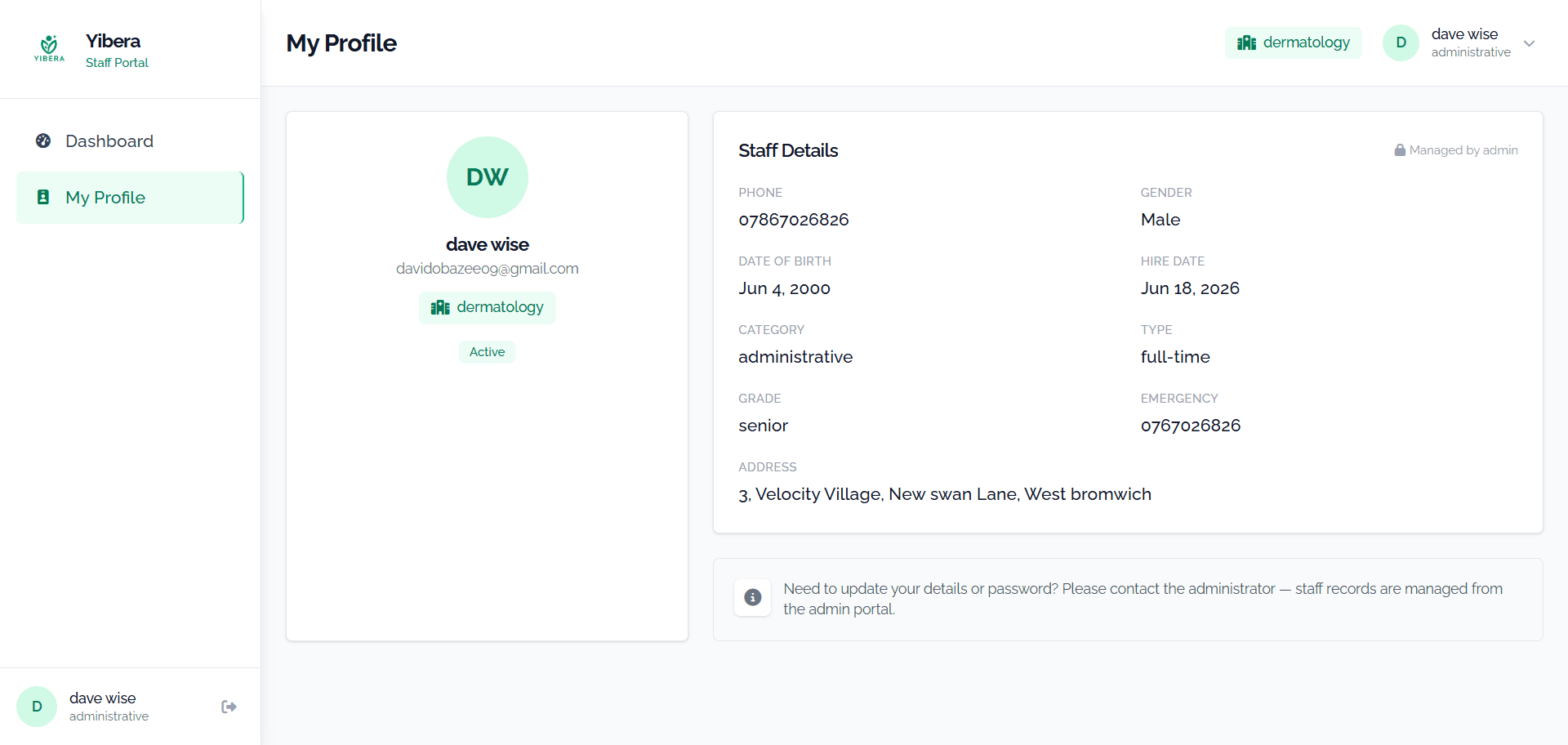Click the logout icon beside dave wise
This screenshot has width=1568, height=745.
(x=229, y=707)
